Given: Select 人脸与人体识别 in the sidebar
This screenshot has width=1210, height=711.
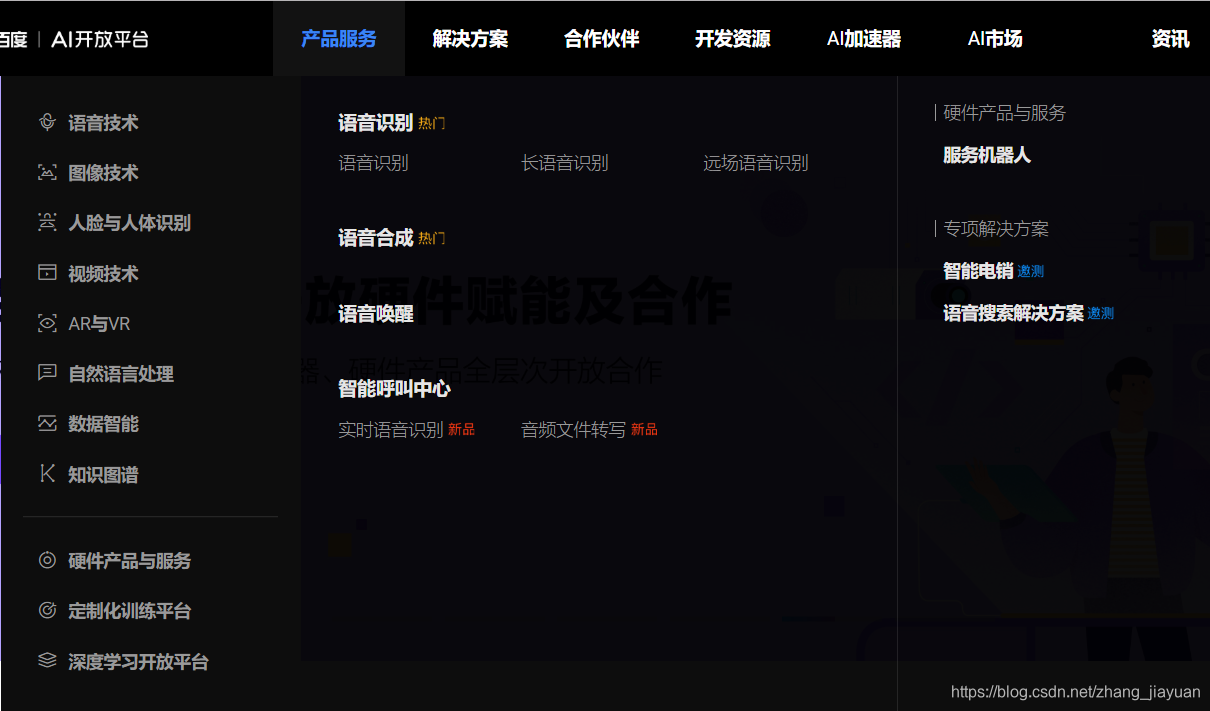Looking at the screenshot, I should (x=129, y=223).
